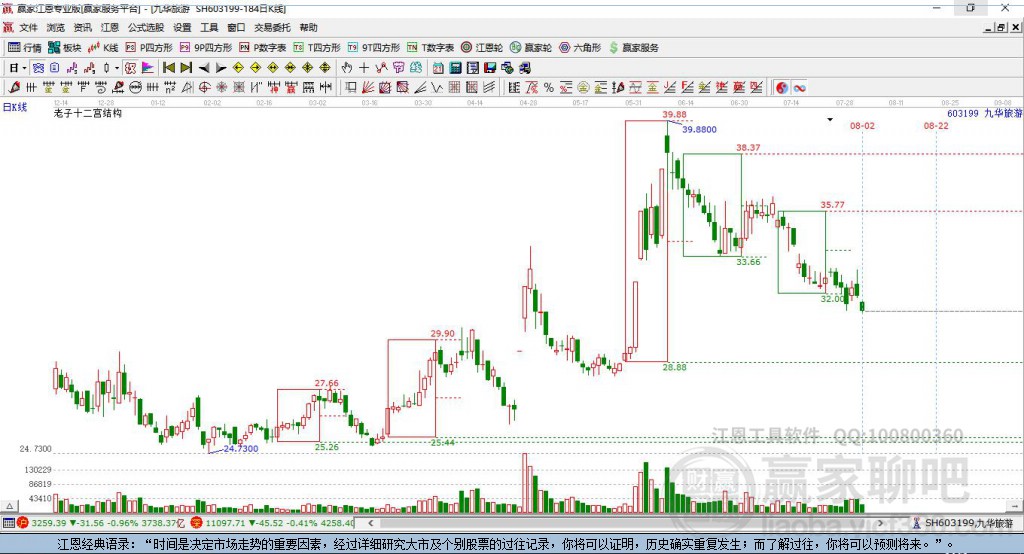Open the 帮助 menu
Screen dimensions: 1024x554
point(308,27)
